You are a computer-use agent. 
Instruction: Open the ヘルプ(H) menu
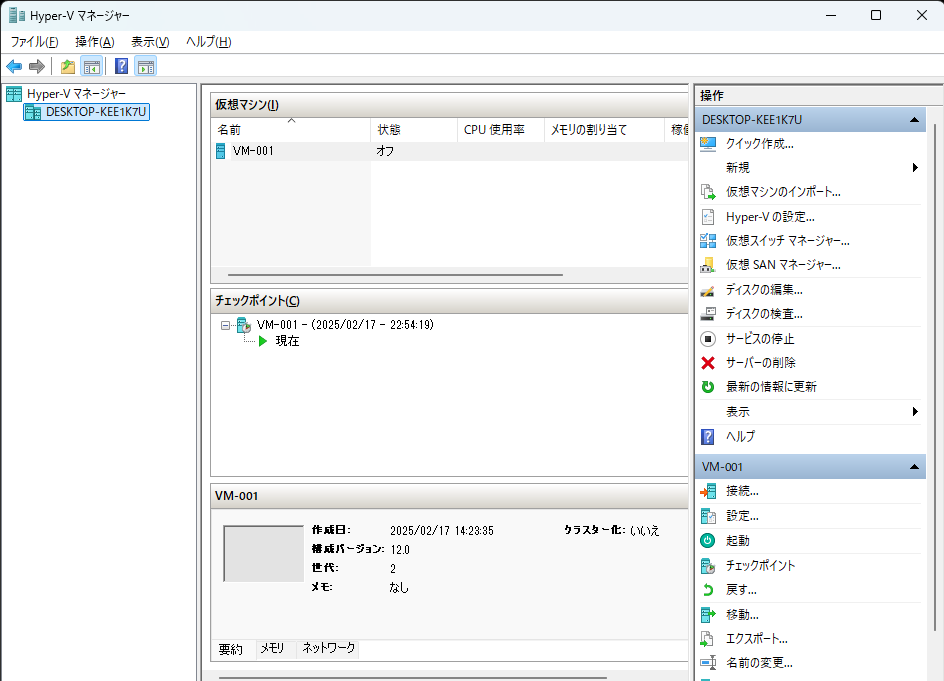click(208, 42)
